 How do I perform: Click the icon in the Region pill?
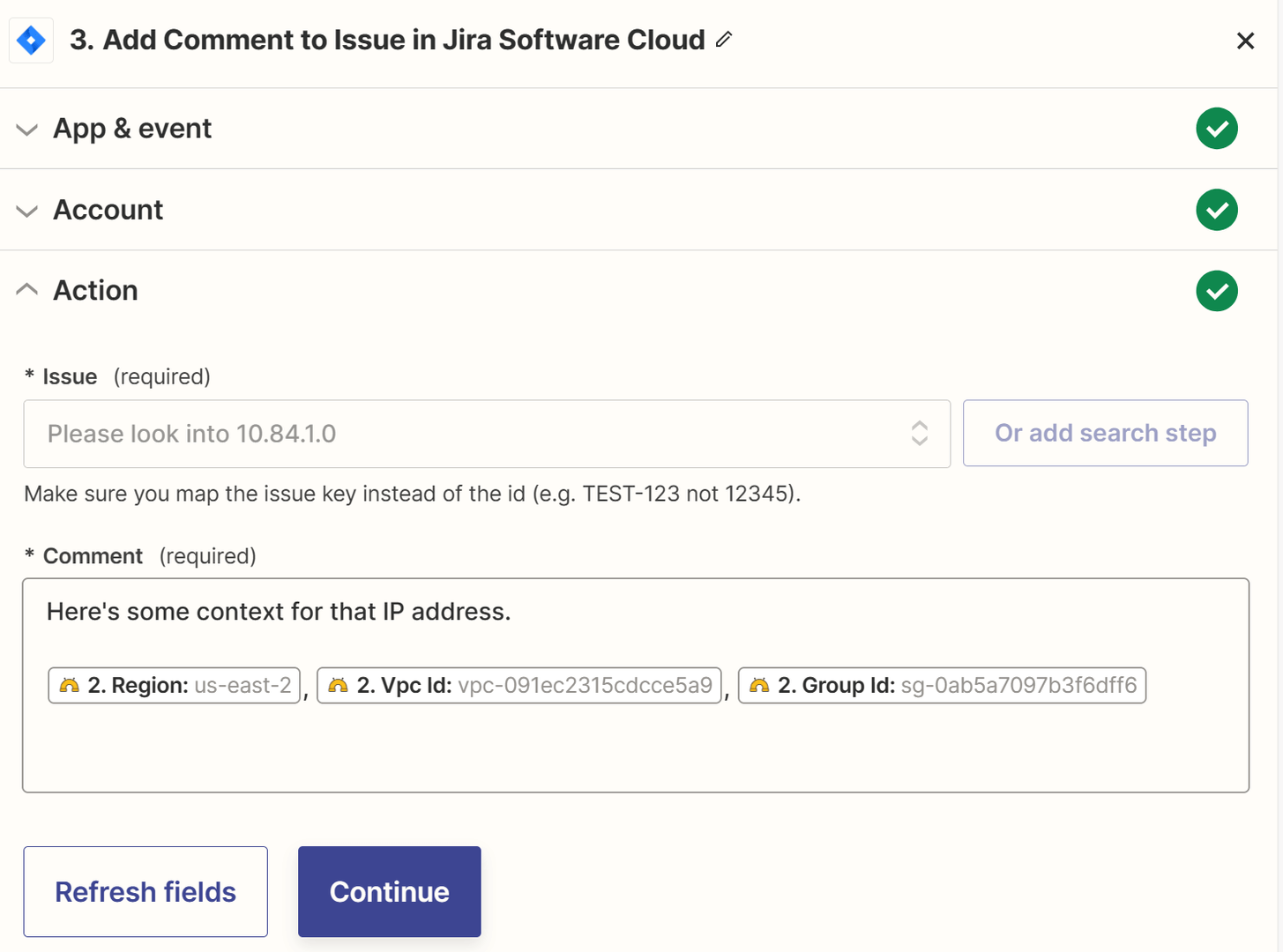click(x=70, y=685)
